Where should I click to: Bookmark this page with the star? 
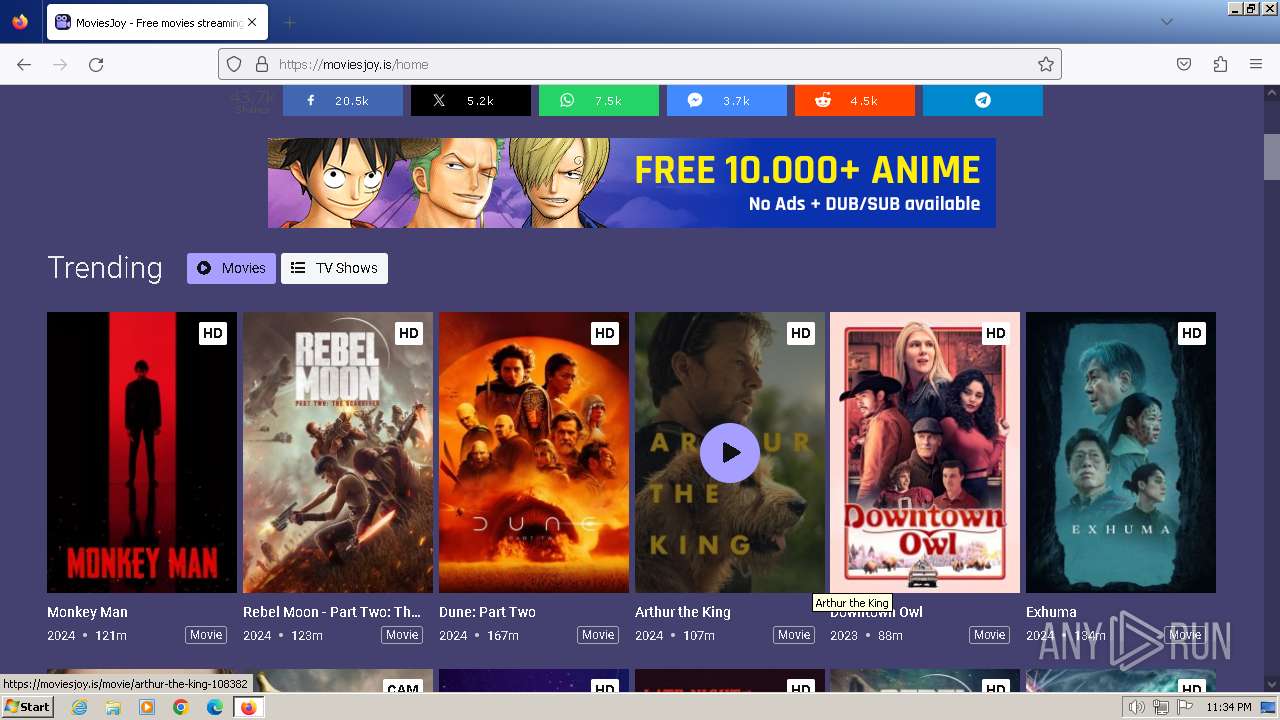tap(1045, 64)
